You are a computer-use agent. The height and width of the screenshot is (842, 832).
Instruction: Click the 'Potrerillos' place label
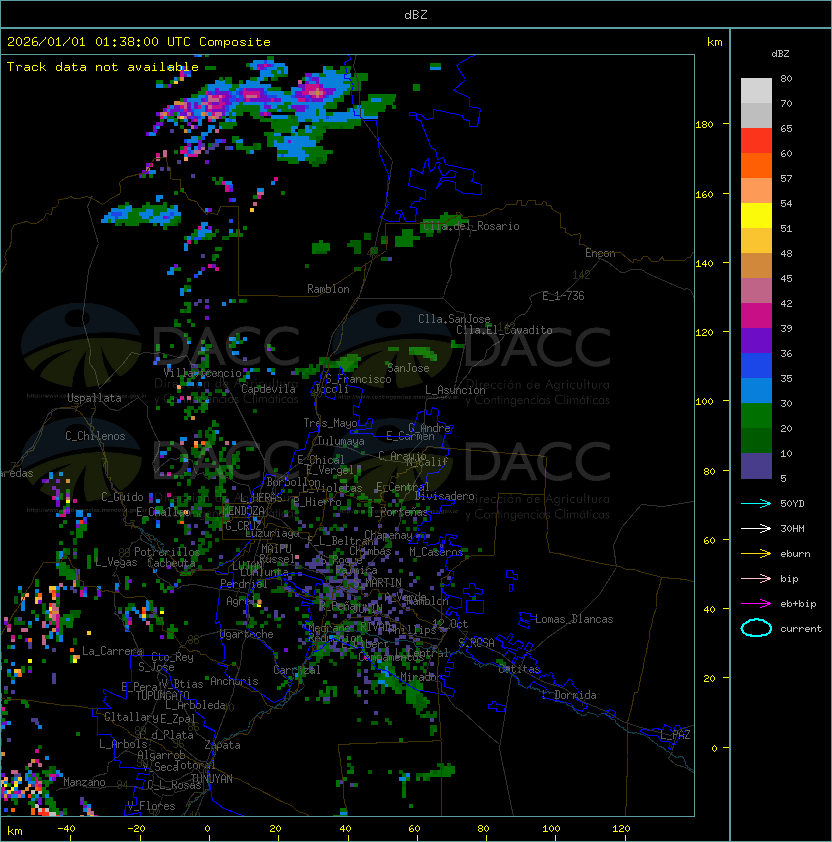point(167,551)
